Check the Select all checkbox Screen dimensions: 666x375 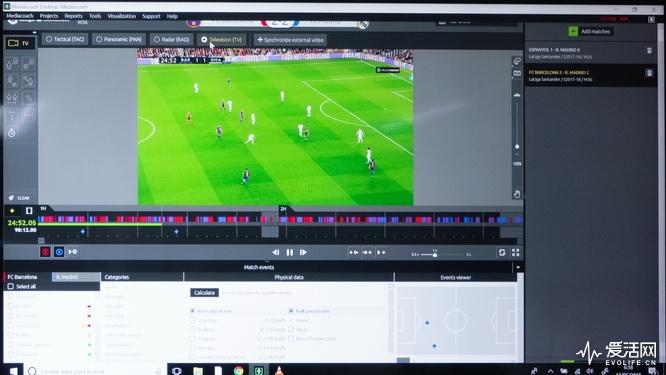point(11,286)
